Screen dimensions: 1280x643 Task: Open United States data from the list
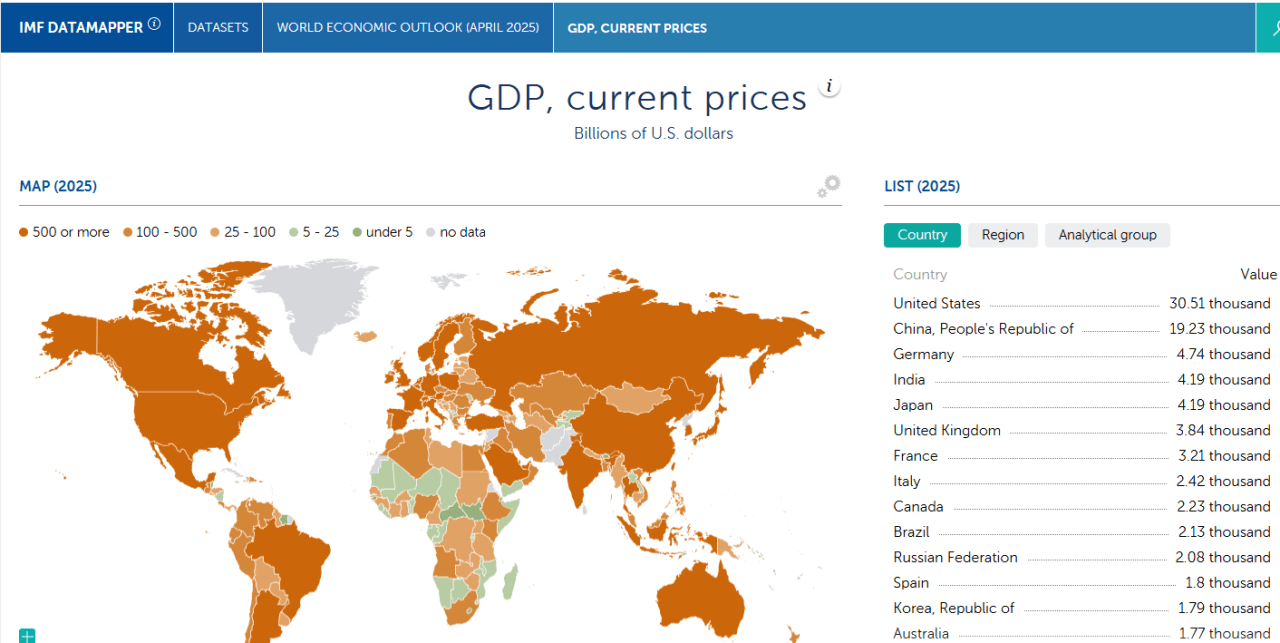point(937,303)
